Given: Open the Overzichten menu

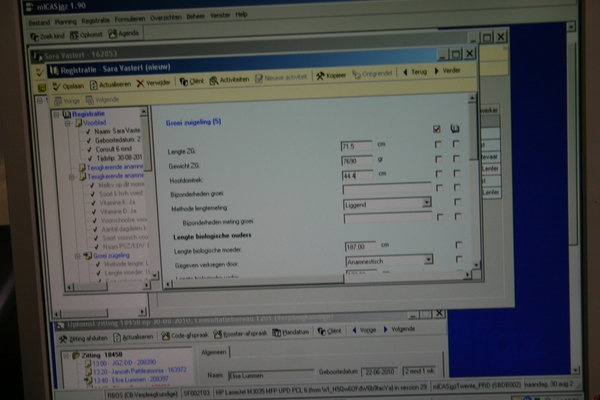Looking at the screenshot, I should point(164,15).
